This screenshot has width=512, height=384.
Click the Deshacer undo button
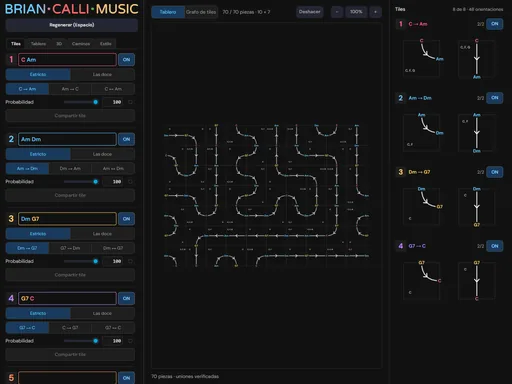tap(309, 12)
